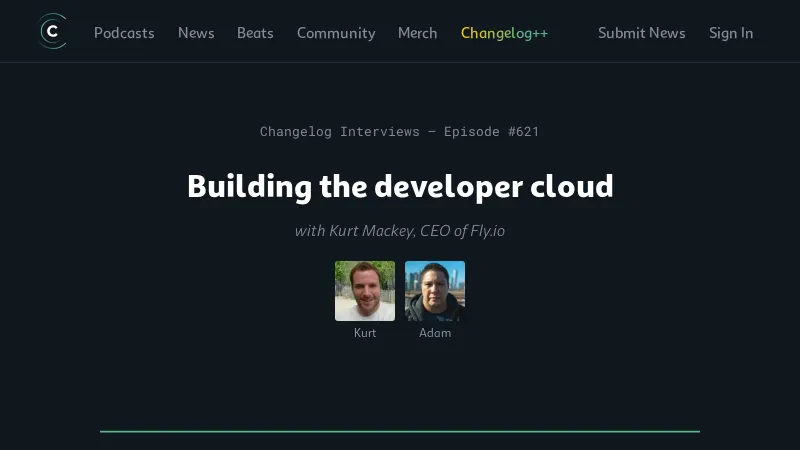The height and width of the screenshot is (450, 800).
Task: Click the Kurt name under the avatar
Action: pyautogui.click(x=365, y=333)
